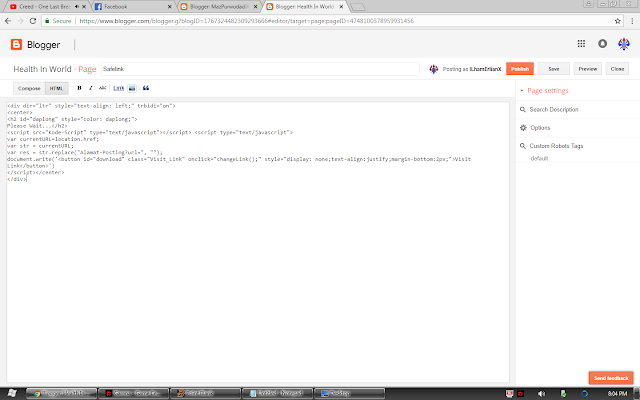The width and height of the screenshot is (640, 400).
Task: Apply italic formatting in editor toolbar
Action: (x=91, y=88)
